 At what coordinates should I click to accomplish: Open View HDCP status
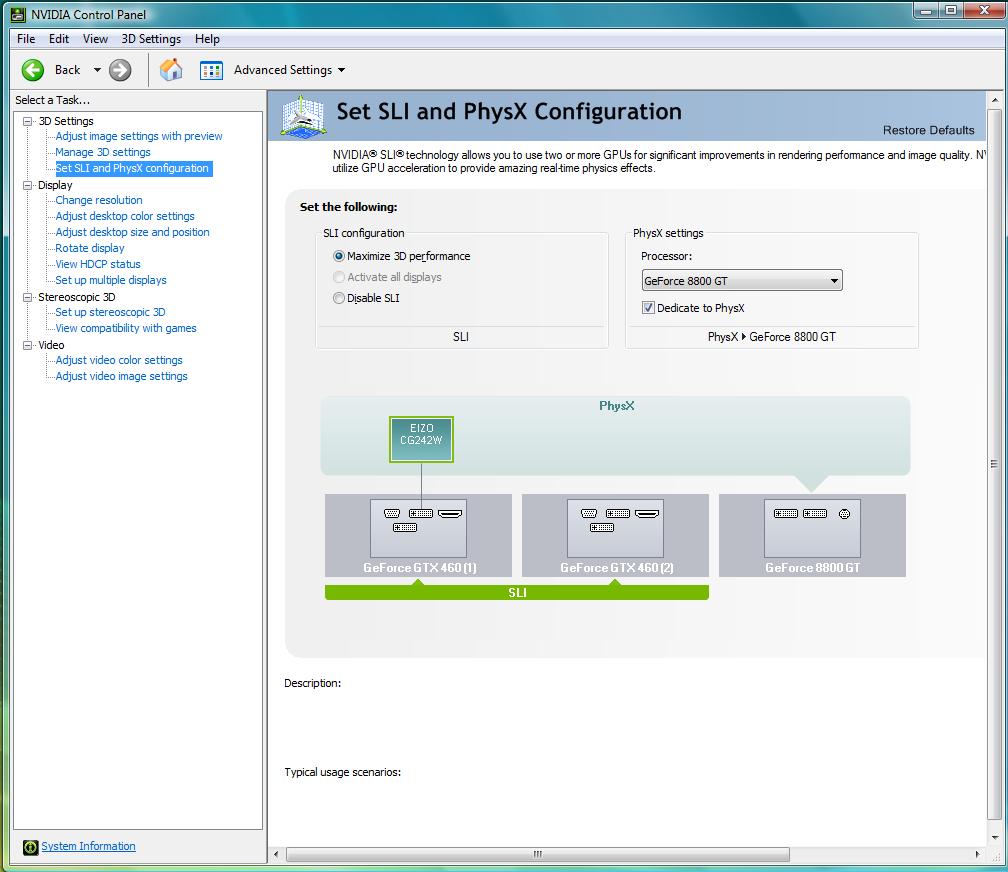98,264
